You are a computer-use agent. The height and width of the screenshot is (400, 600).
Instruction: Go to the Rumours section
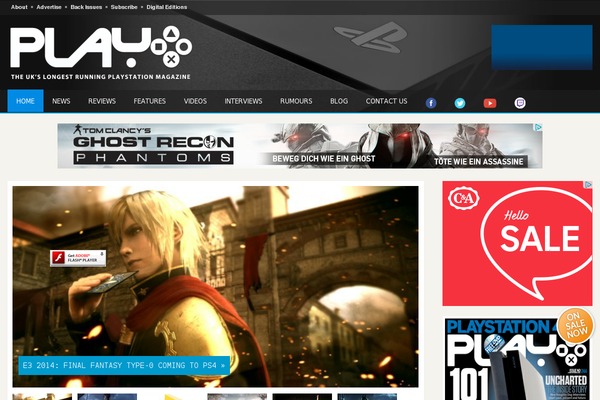tap(296, 101)
